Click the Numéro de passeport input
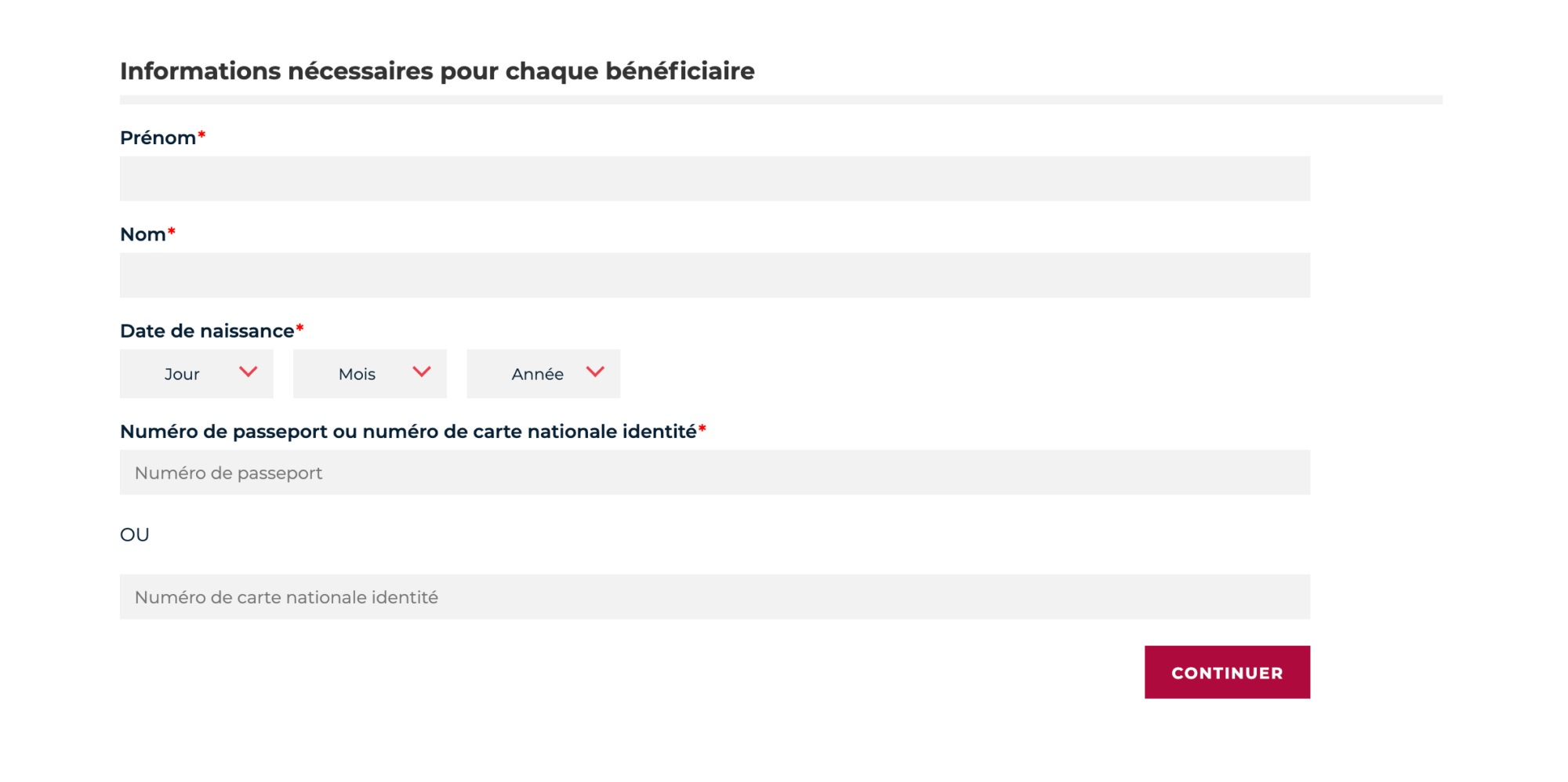This screenshot has width=1568, height=782. point(715,472)
